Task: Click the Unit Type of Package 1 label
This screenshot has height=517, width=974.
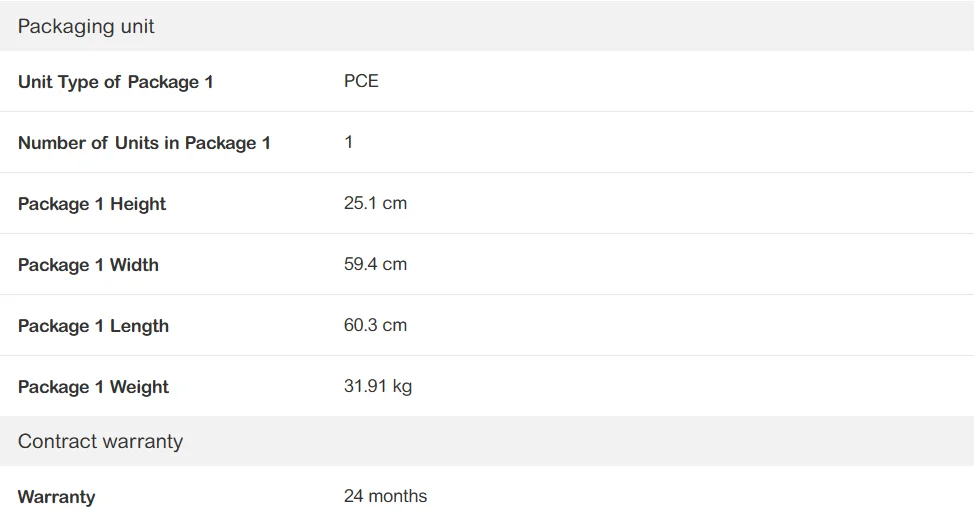Action: [115, 82]
